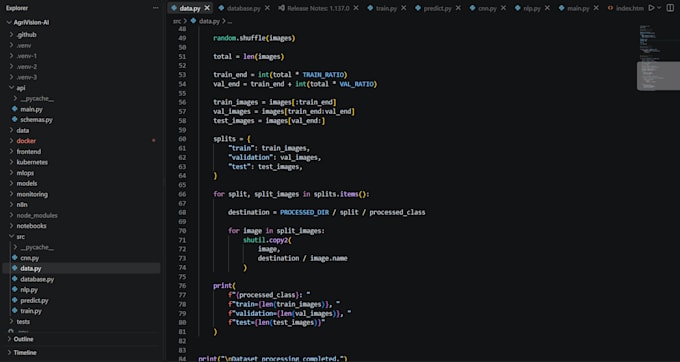Select data.py in the Explorer tree
The width and height of the screenshot is (680, 362).
pyautogui.click(x=82, y=268)
